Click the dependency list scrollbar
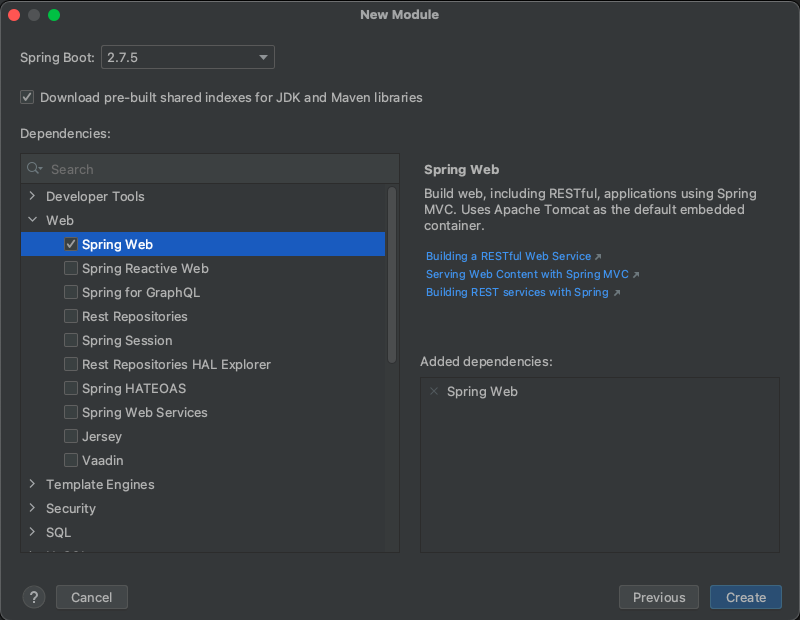The width and height of the screenshot is (800, 620). 392,276
